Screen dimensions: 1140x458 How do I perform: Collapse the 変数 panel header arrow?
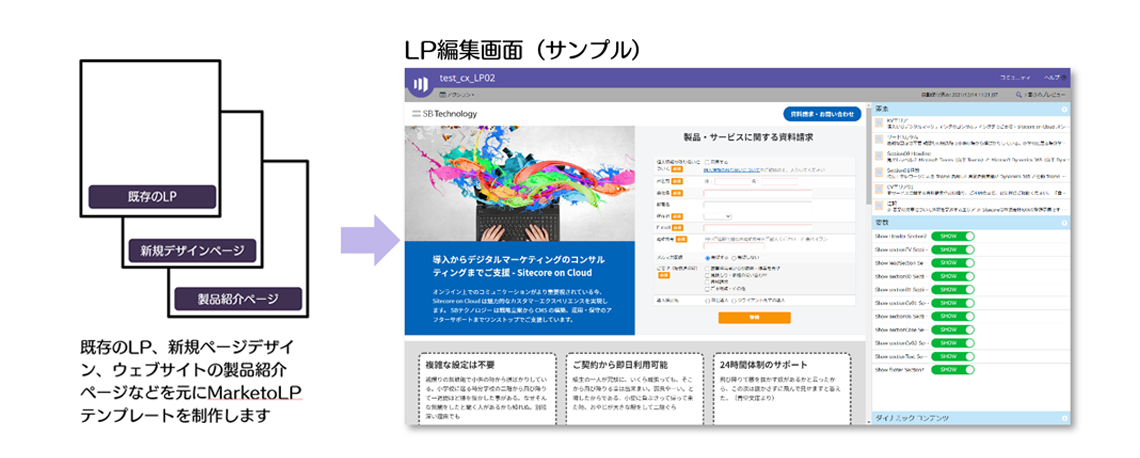click(1064, 225)
